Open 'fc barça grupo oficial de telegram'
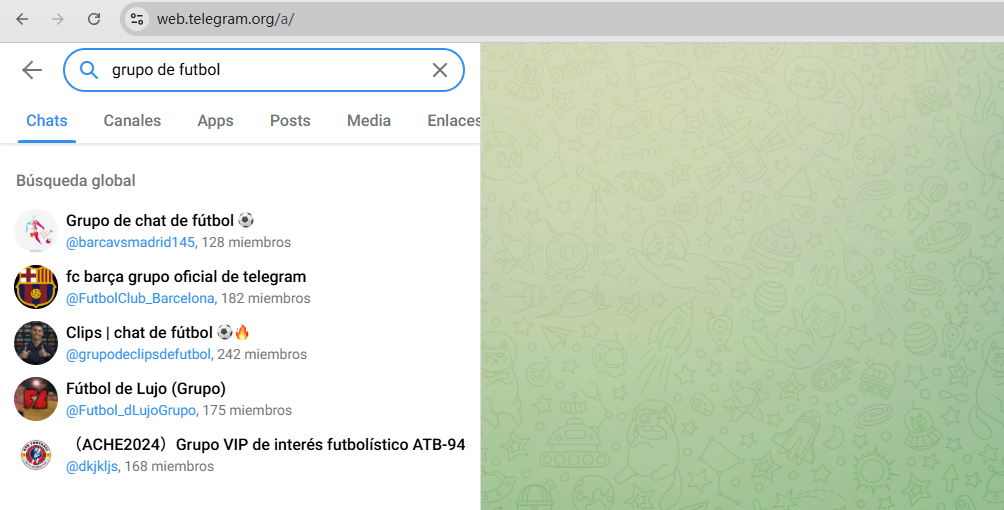This screenshot has height=510, width=1004. [x=240, y=286]
